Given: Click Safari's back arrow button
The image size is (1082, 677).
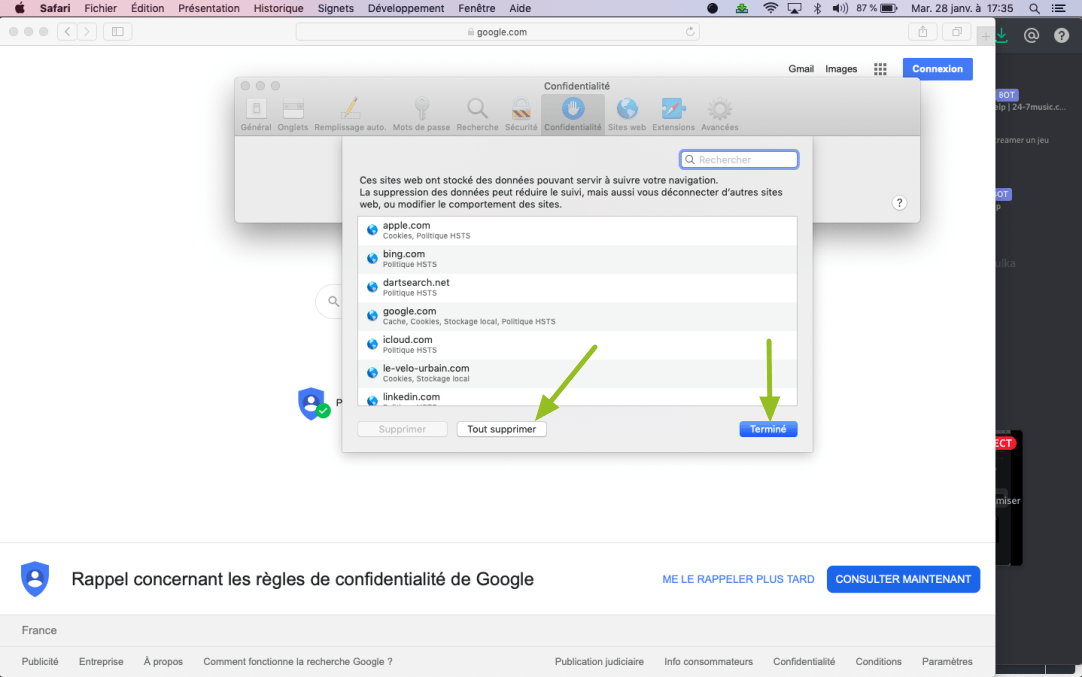Looking at the screenshot, I should pyautogui.click(x=68, y=32).
